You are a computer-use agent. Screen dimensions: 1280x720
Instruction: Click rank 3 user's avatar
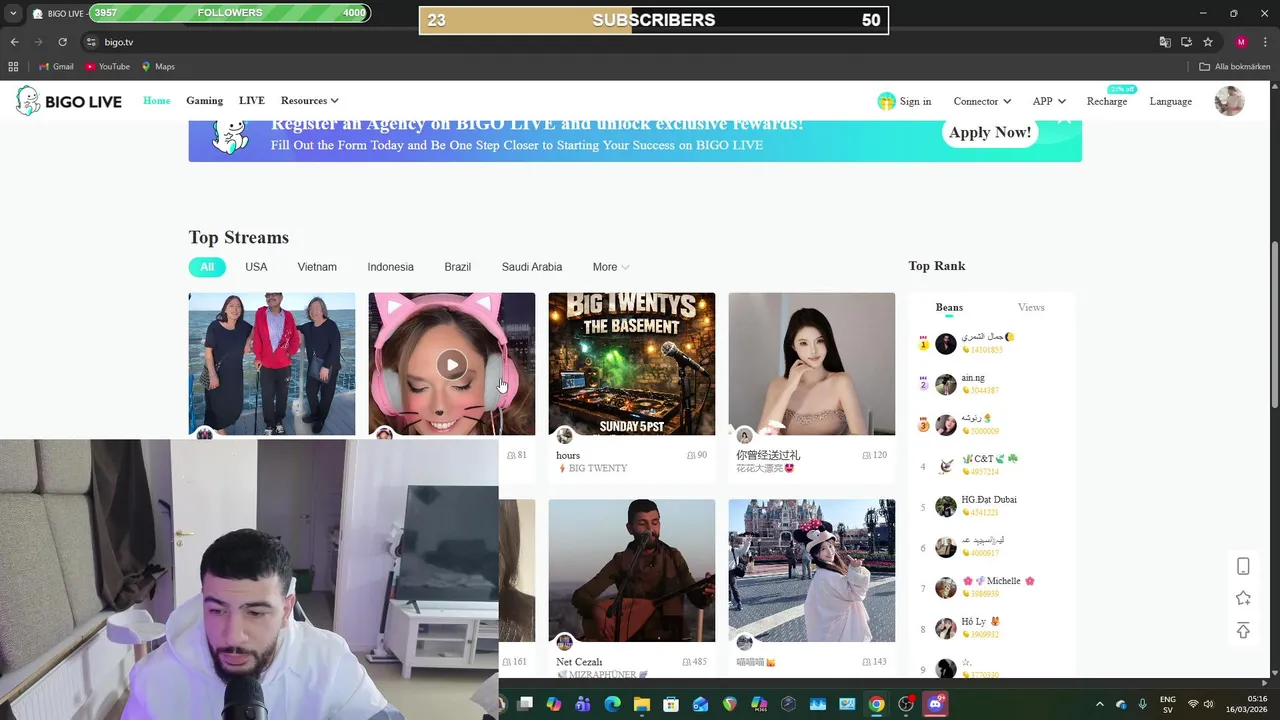pos(946,425)
